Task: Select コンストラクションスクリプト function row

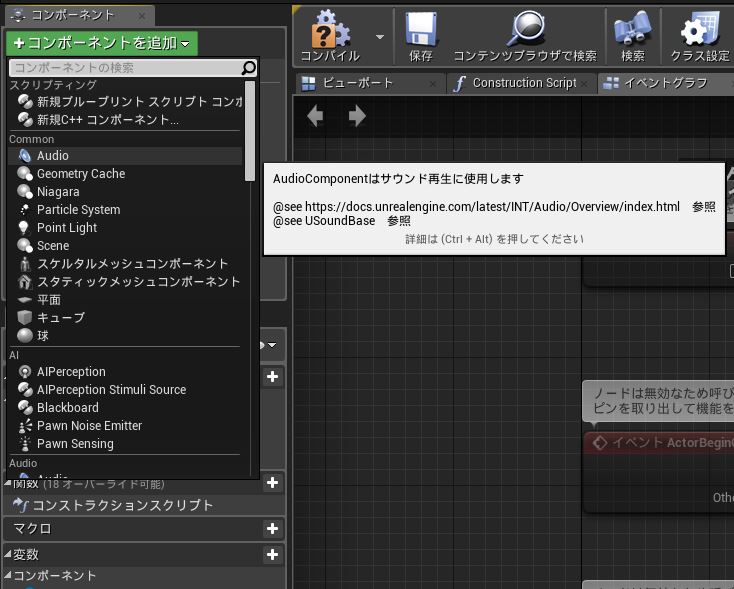Action: pos(143,505)
